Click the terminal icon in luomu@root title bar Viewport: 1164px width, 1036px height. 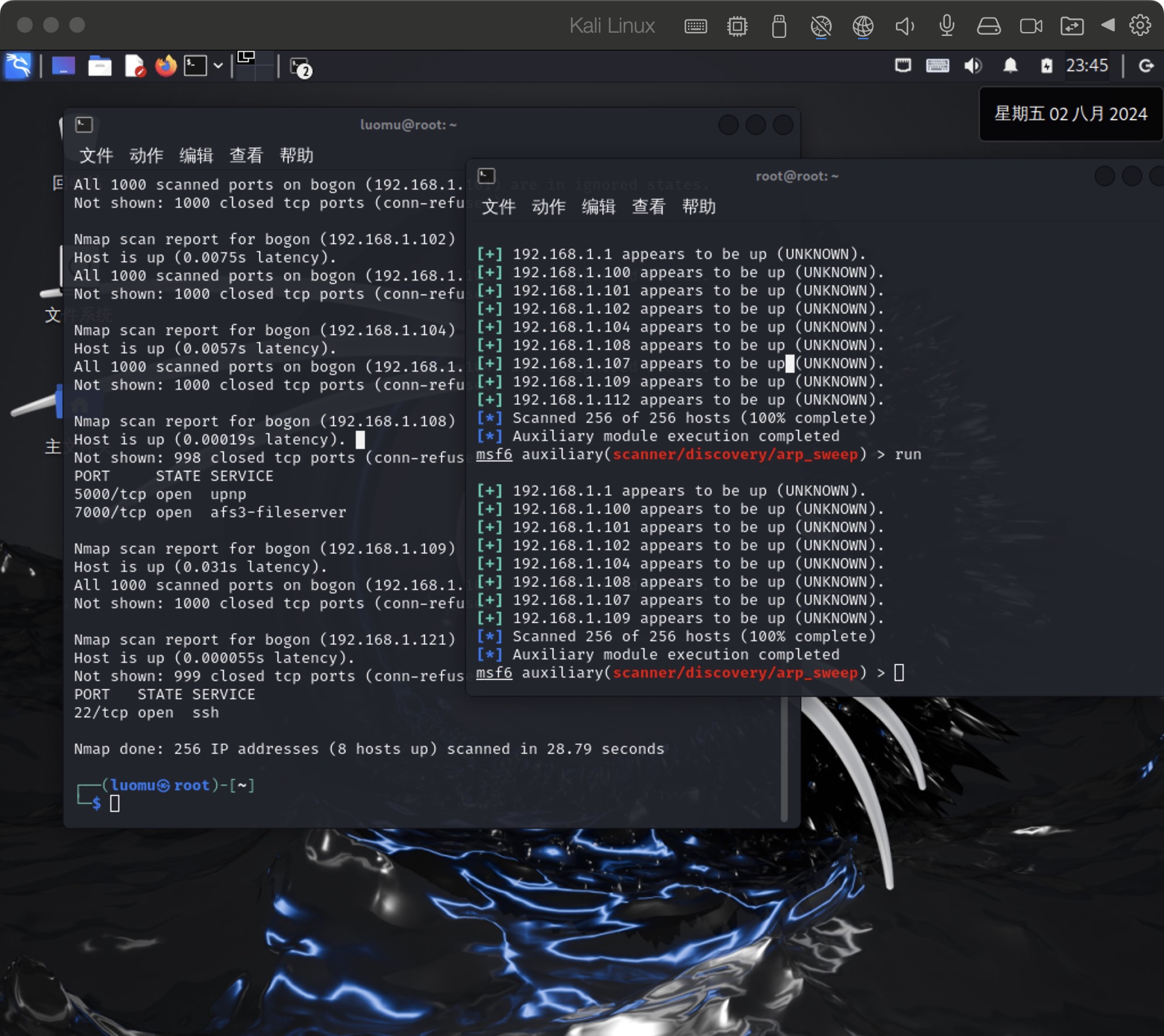click(84, 124)
